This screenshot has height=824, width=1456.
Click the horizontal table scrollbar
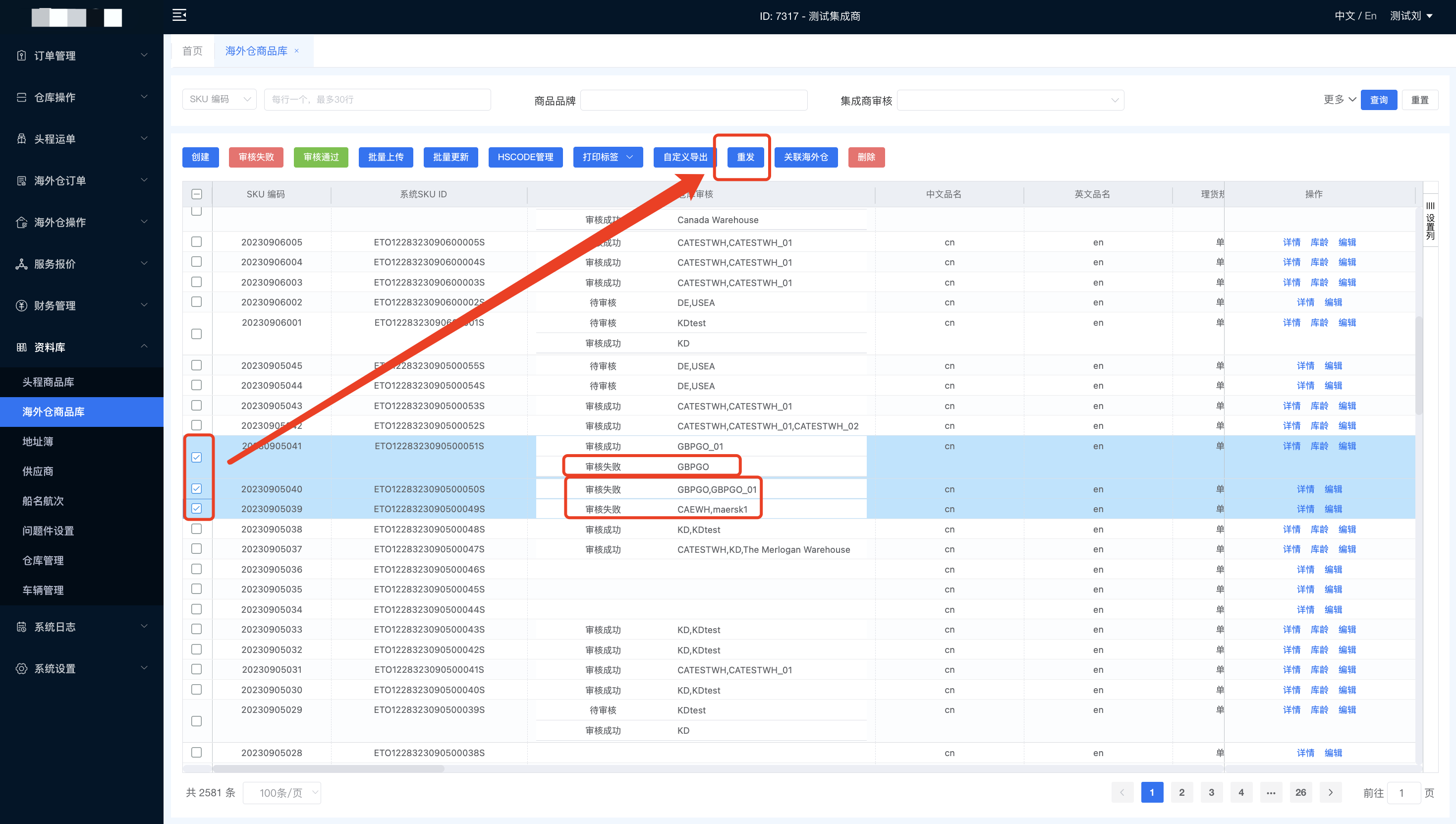328,768
